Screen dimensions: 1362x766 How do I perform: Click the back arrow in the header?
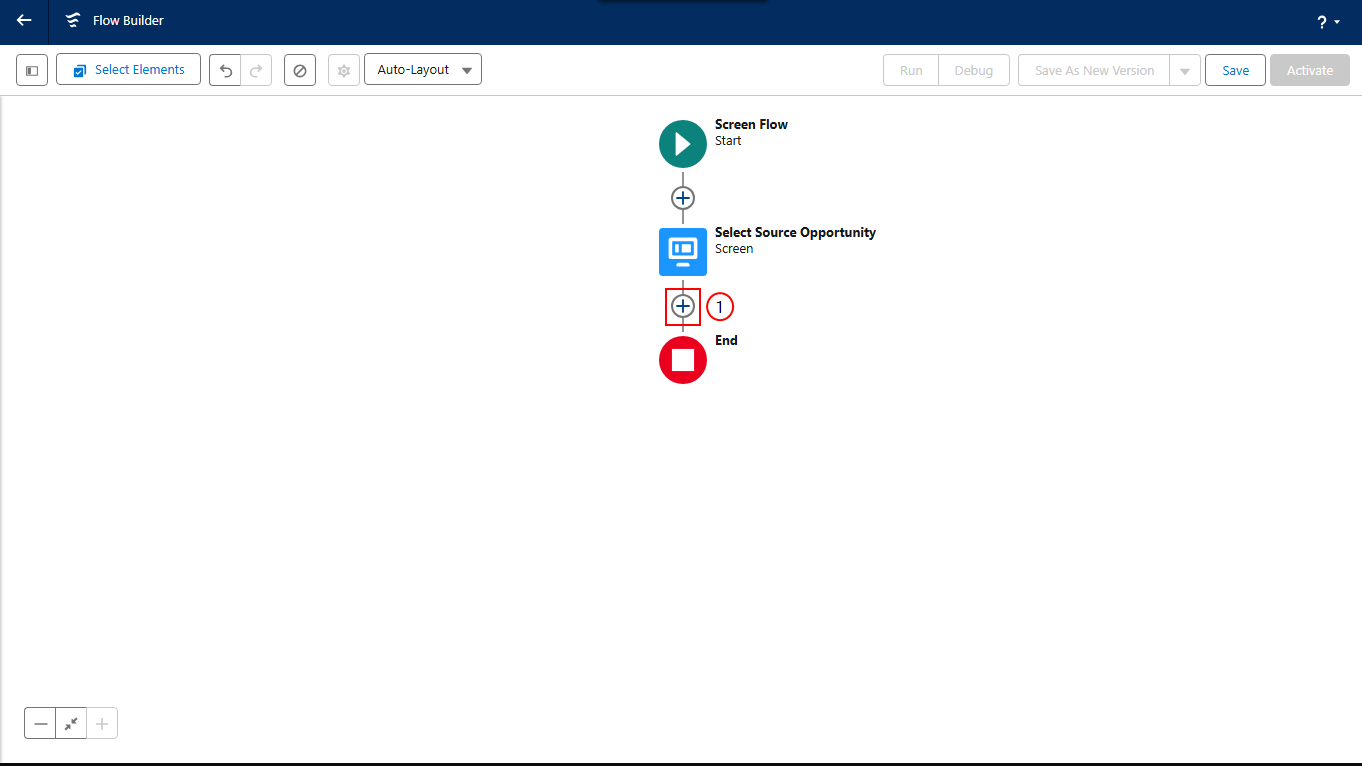[24, 20]
